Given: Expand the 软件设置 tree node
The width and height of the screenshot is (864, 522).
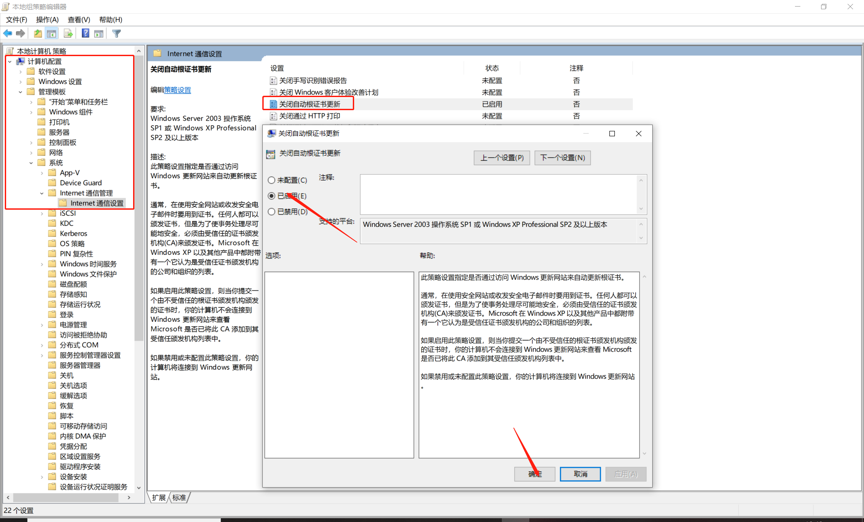Looking at the screenshot, I should pos(20,72).
